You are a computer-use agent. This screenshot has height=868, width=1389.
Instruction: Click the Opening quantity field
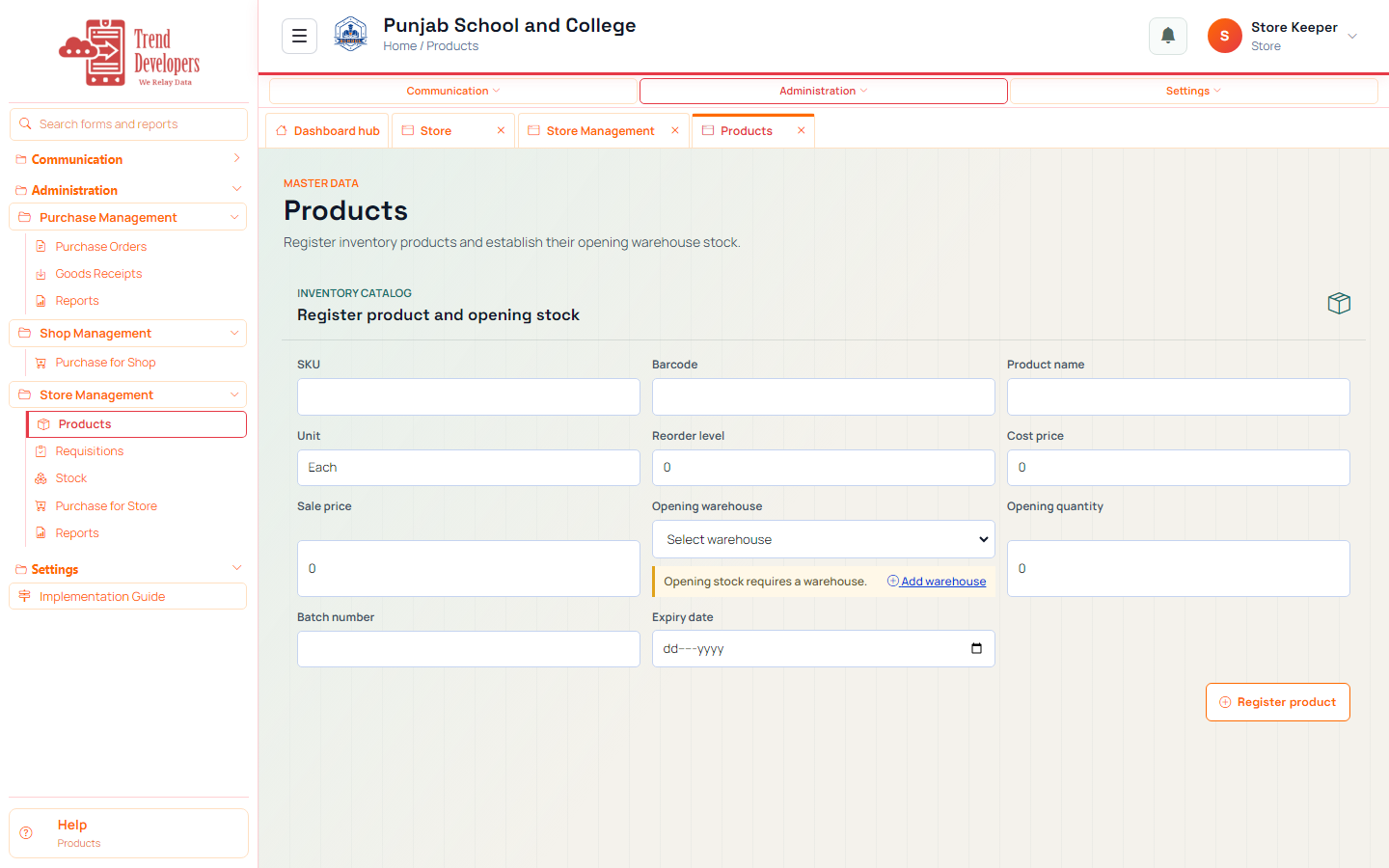tap(1179, 568)
